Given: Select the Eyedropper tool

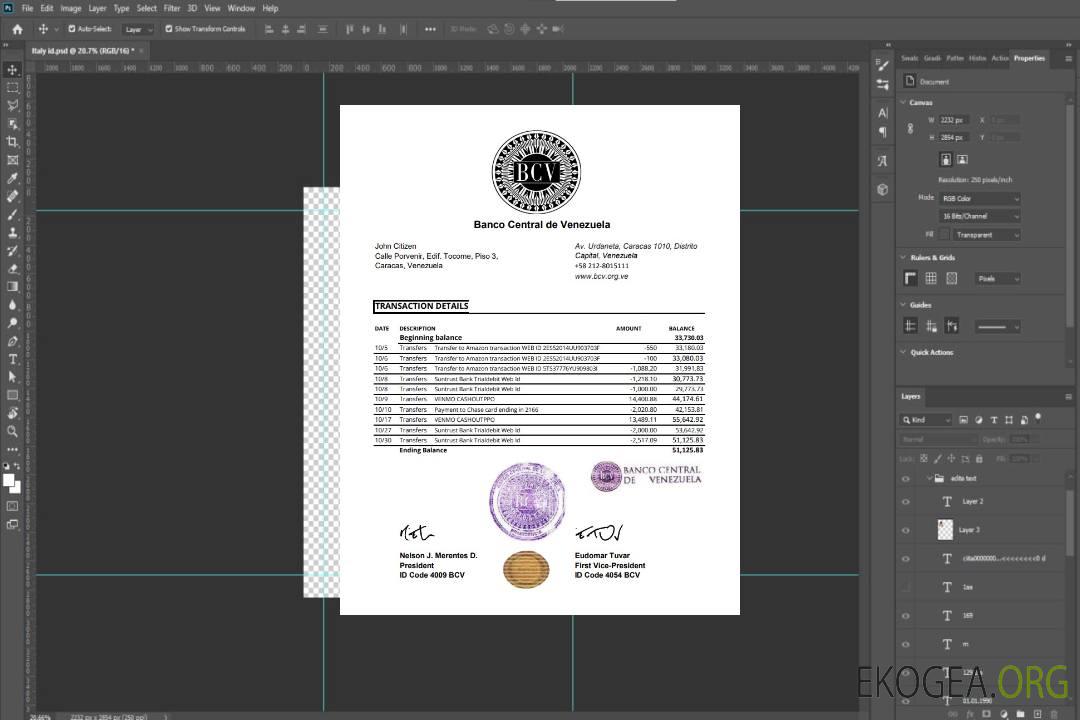Looking at the screenshot, I should [x=12, y=178].
